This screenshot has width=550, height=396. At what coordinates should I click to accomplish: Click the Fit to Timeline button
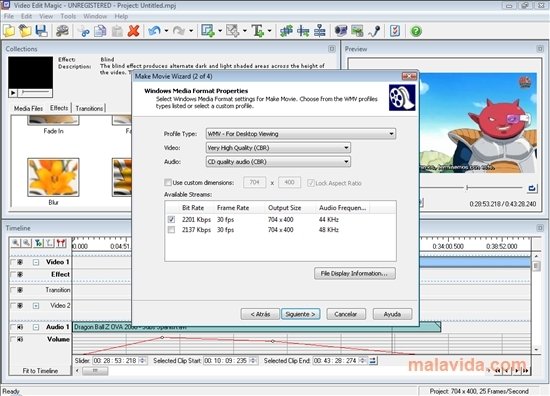point(40,370)
